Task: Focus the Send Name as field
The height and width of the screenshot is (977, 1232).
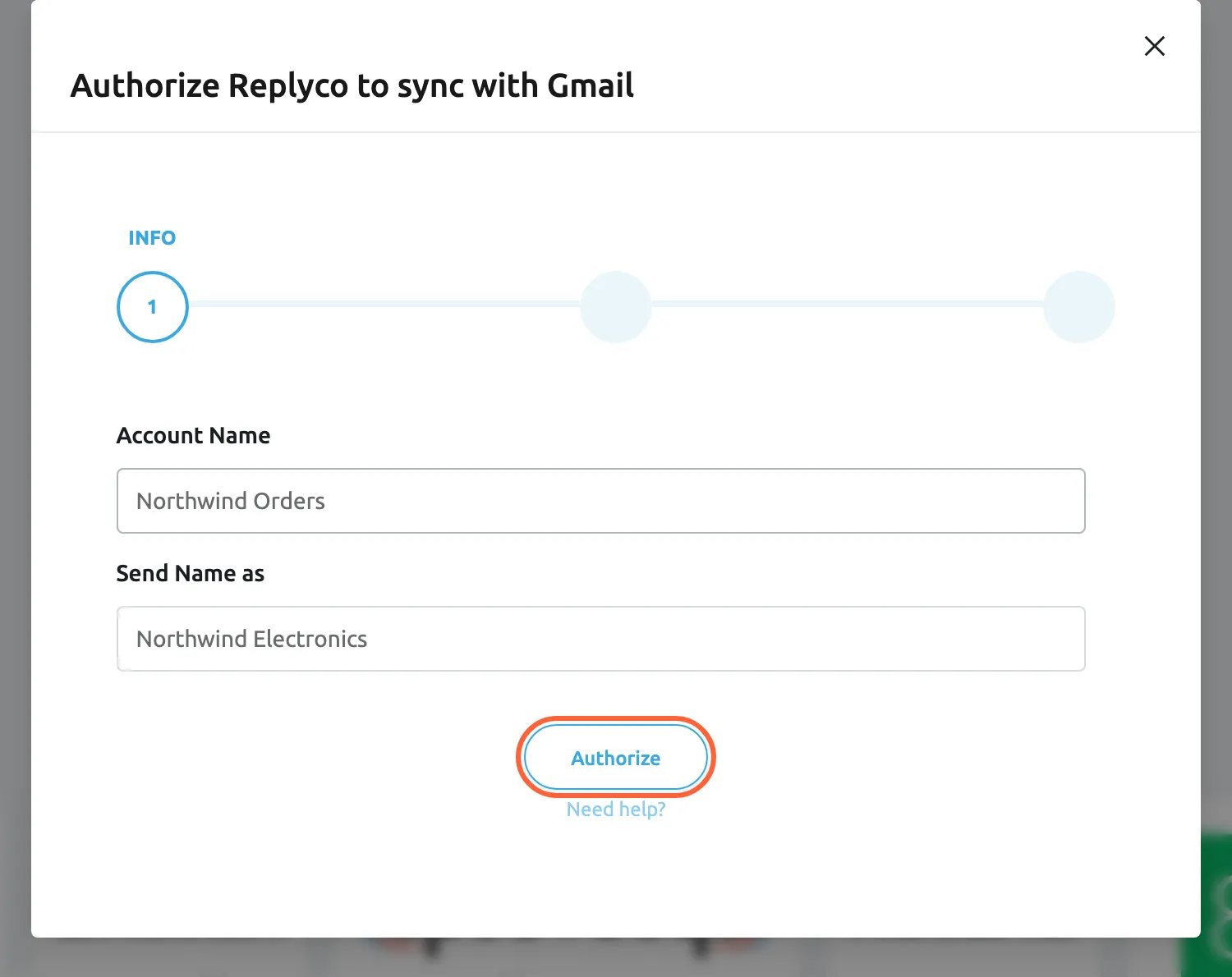Action: 601,639
